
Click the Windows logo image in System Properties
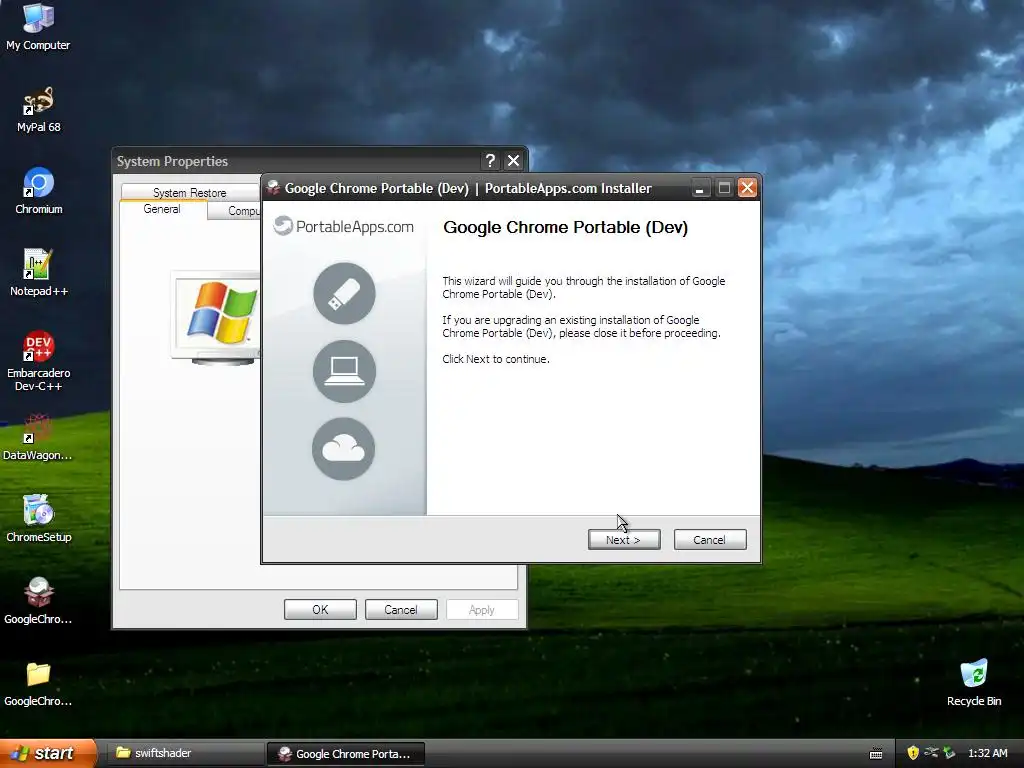click(216, 317)
